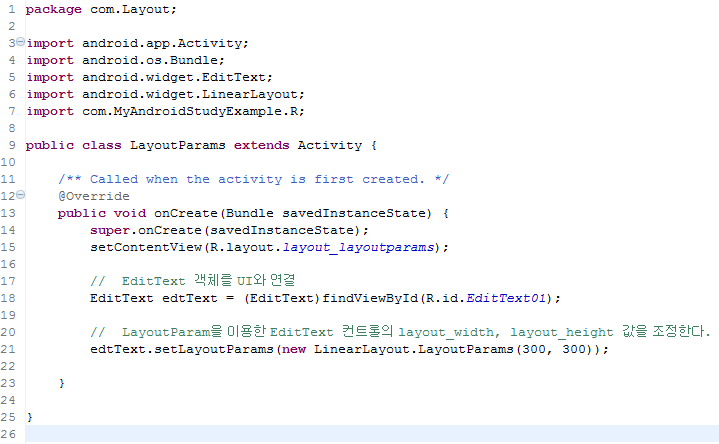Click 'LinearLayout.LayoutParams' on line 21
The image size is (719, 444).
[413, 349]
